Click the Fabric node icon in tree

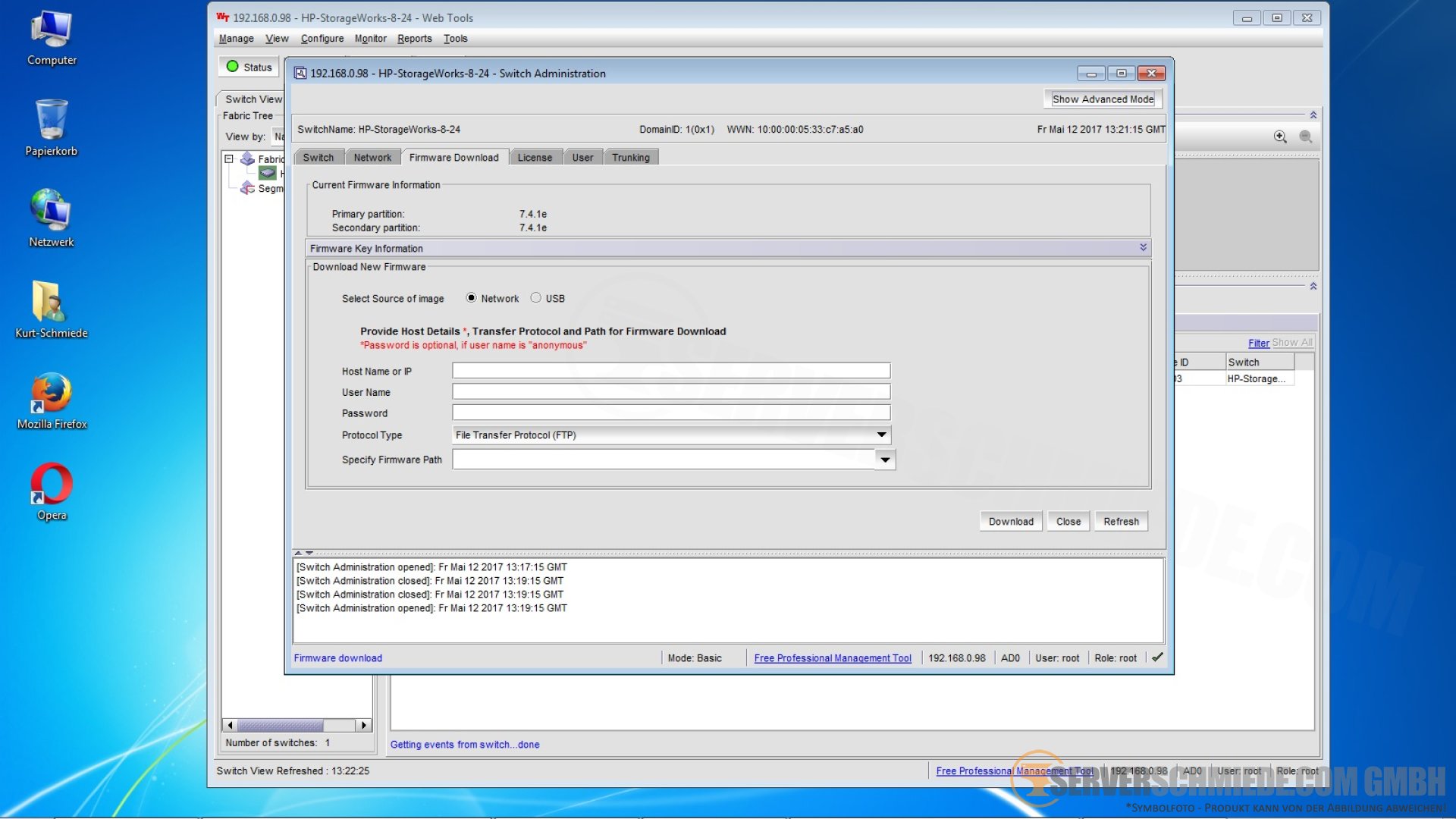click(x=247, y=158)
